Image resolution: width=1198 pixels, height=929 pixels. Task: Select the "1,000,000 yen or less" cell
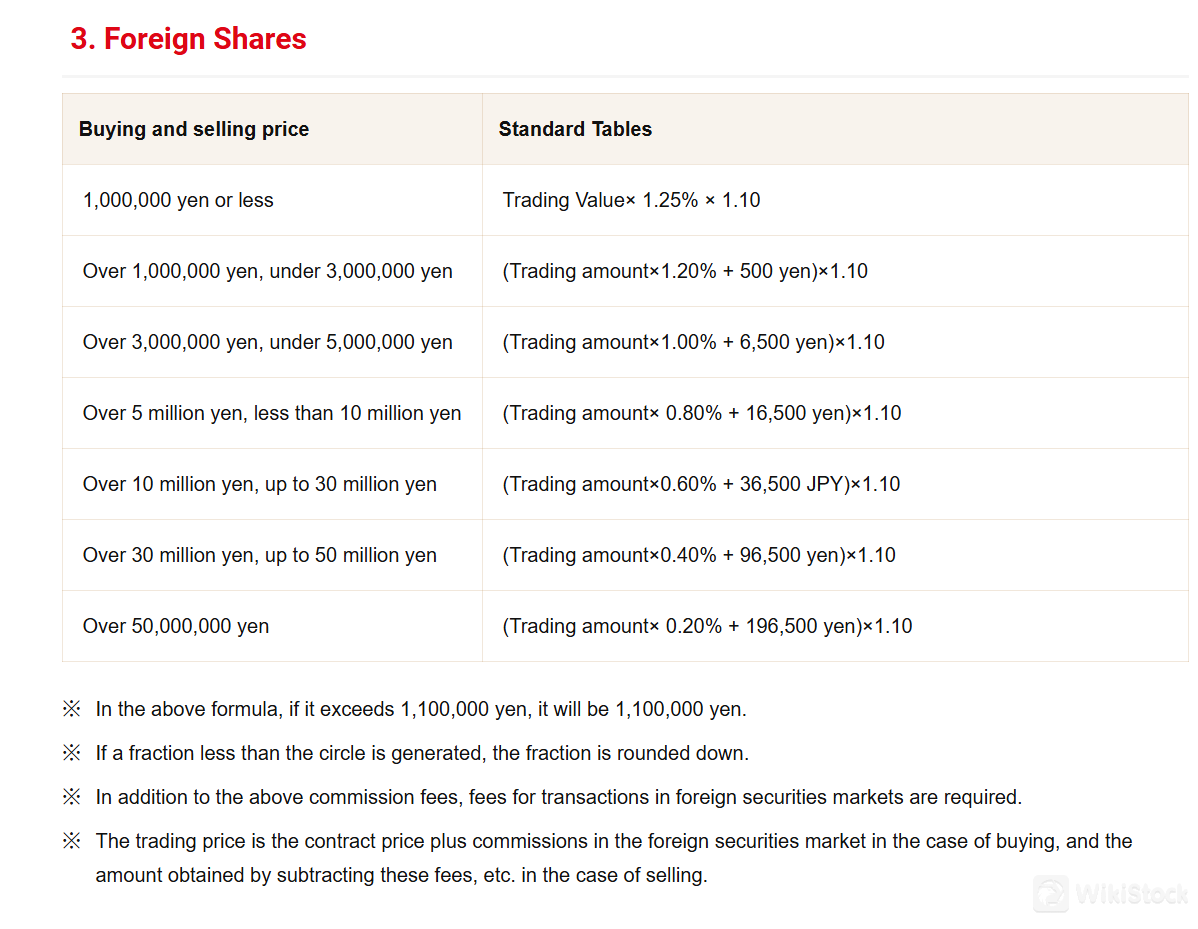pos(178,200)
